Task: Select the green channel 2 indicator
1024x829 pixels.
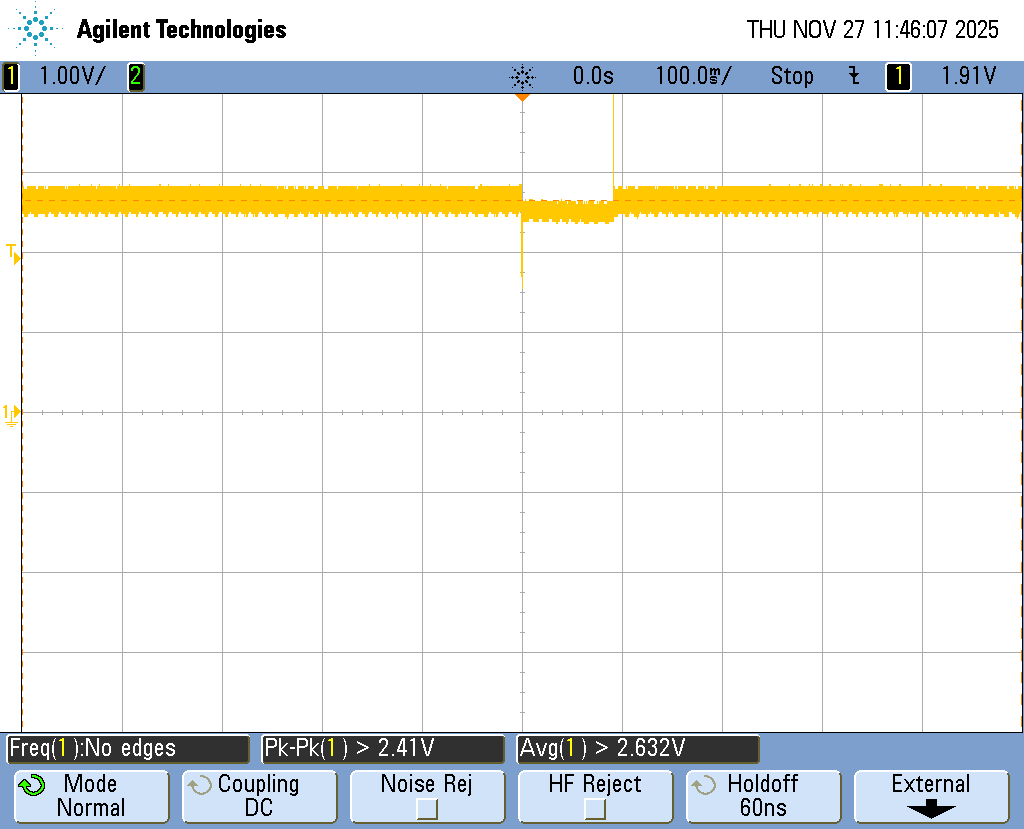Action: 135,76
